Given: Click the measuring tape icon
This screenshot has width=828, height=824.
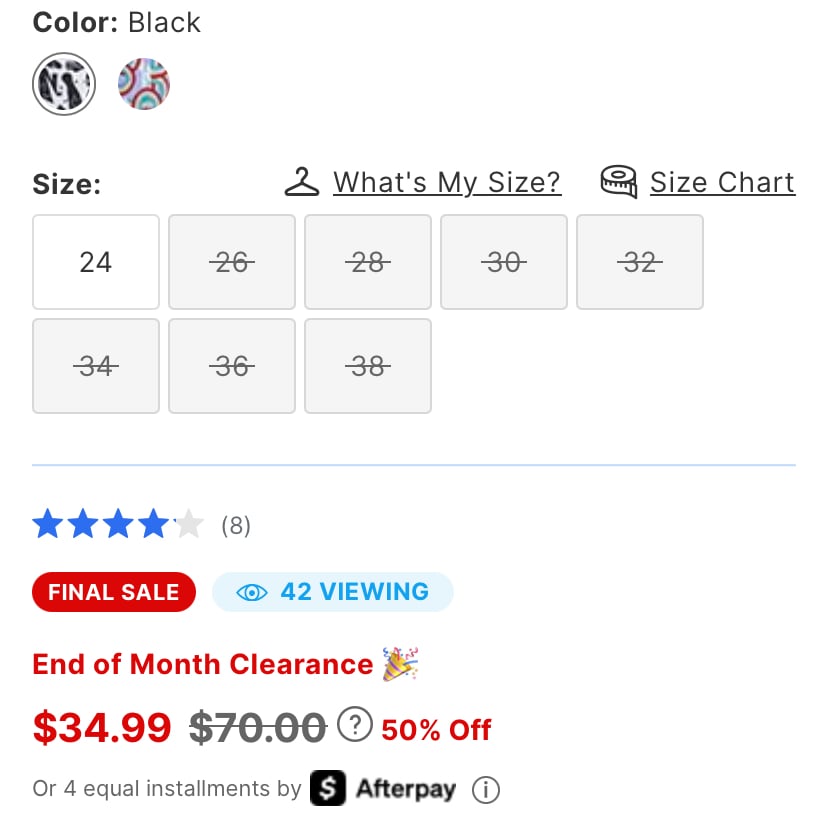Looking at the screenshot, I should (x=619, y=182).
